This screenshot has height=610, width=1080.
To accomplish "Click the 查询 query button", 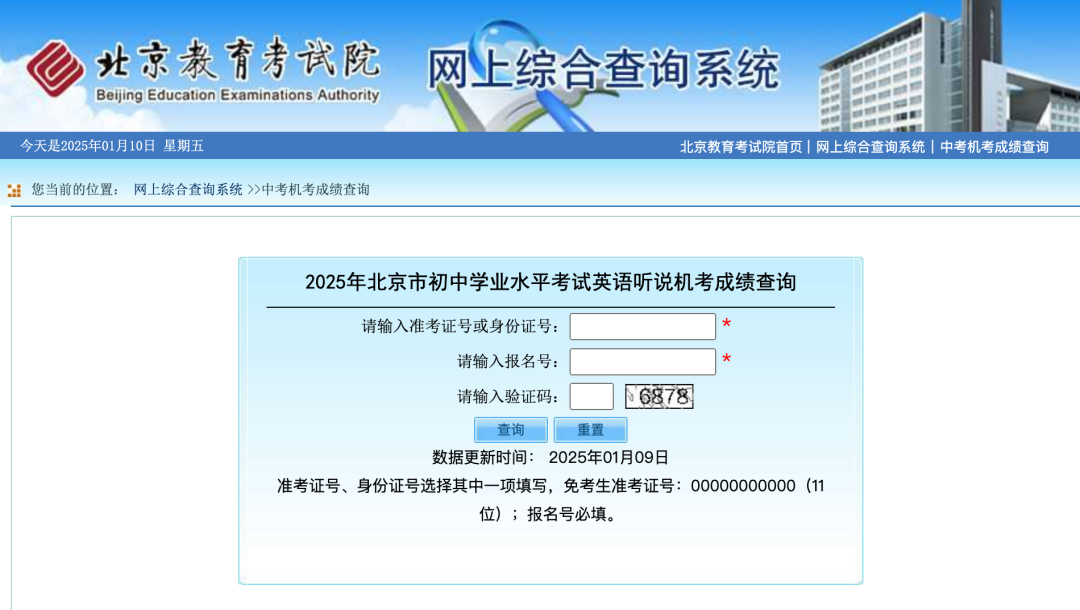I will [x=510, y=429].
